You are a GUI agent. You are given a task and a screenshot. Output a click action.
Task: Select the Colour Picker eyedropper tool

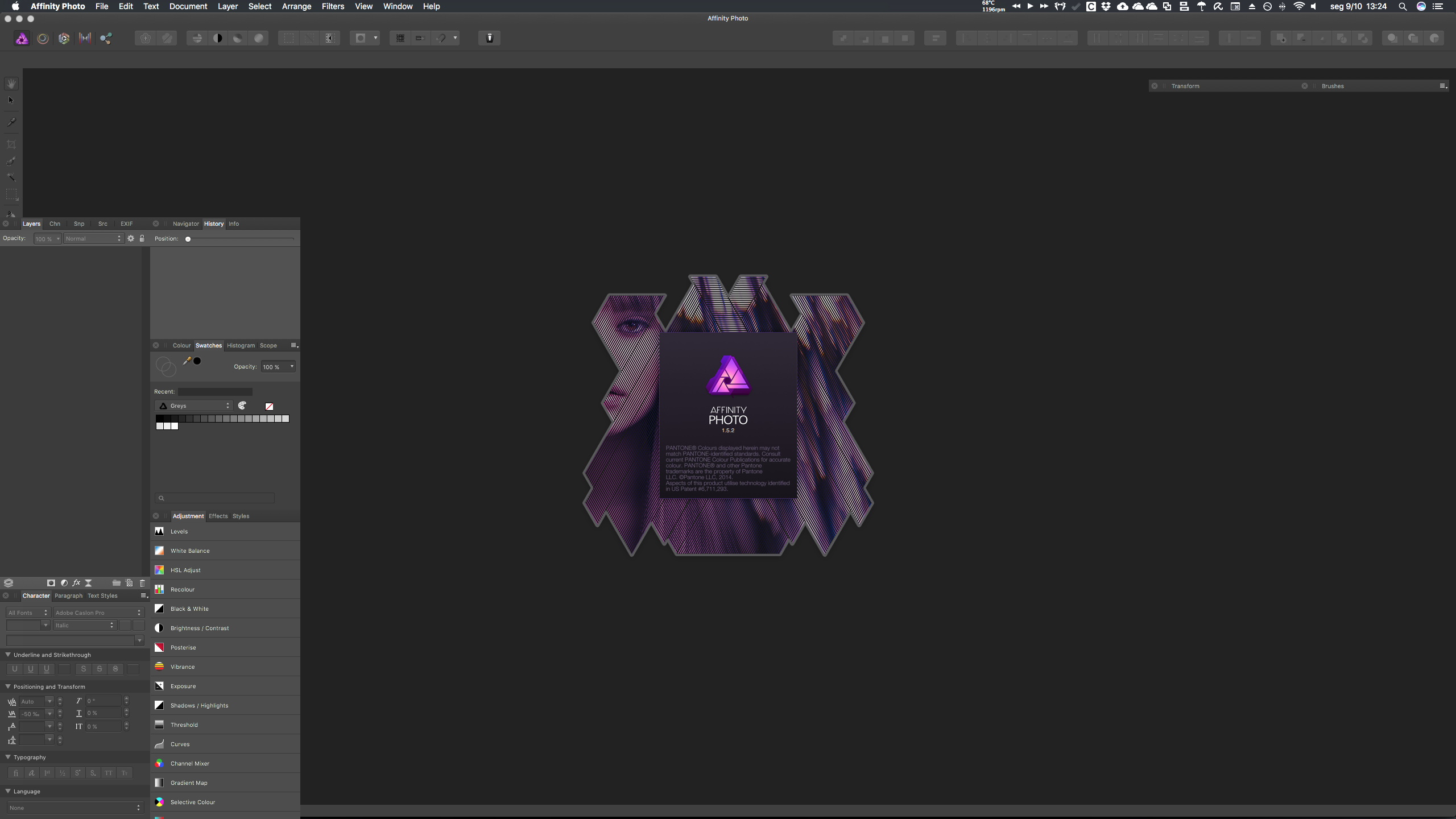tap(11, 122)
